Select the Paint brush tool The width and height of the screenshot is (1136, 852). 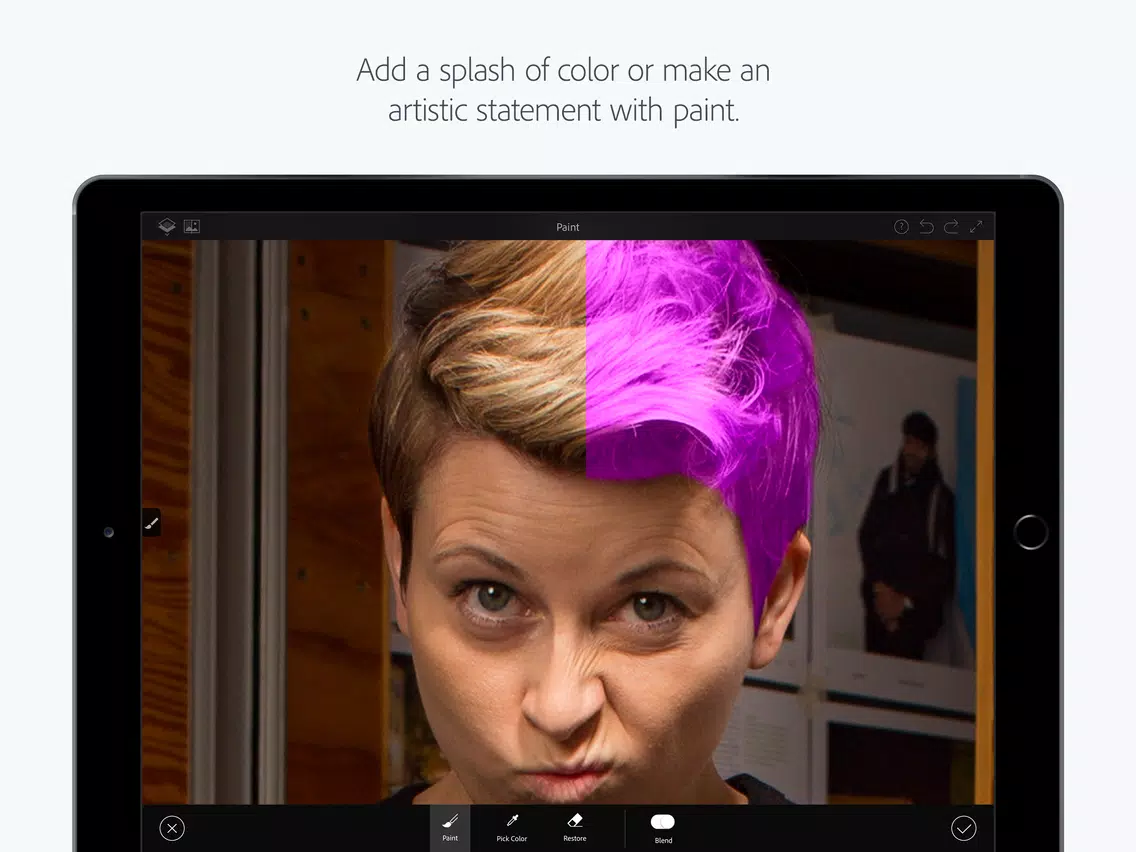[x=450, y=827]
